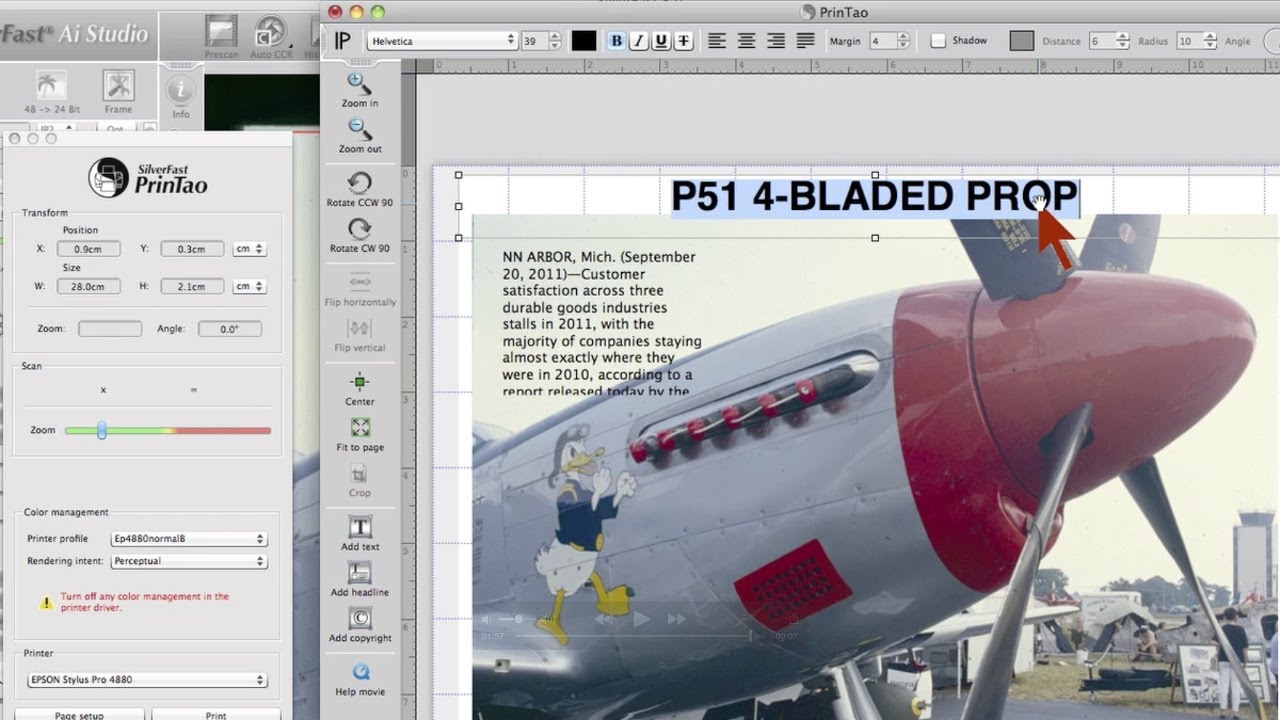Open the Rendering intent Perceptual dropdown

(x=189, y=561)
